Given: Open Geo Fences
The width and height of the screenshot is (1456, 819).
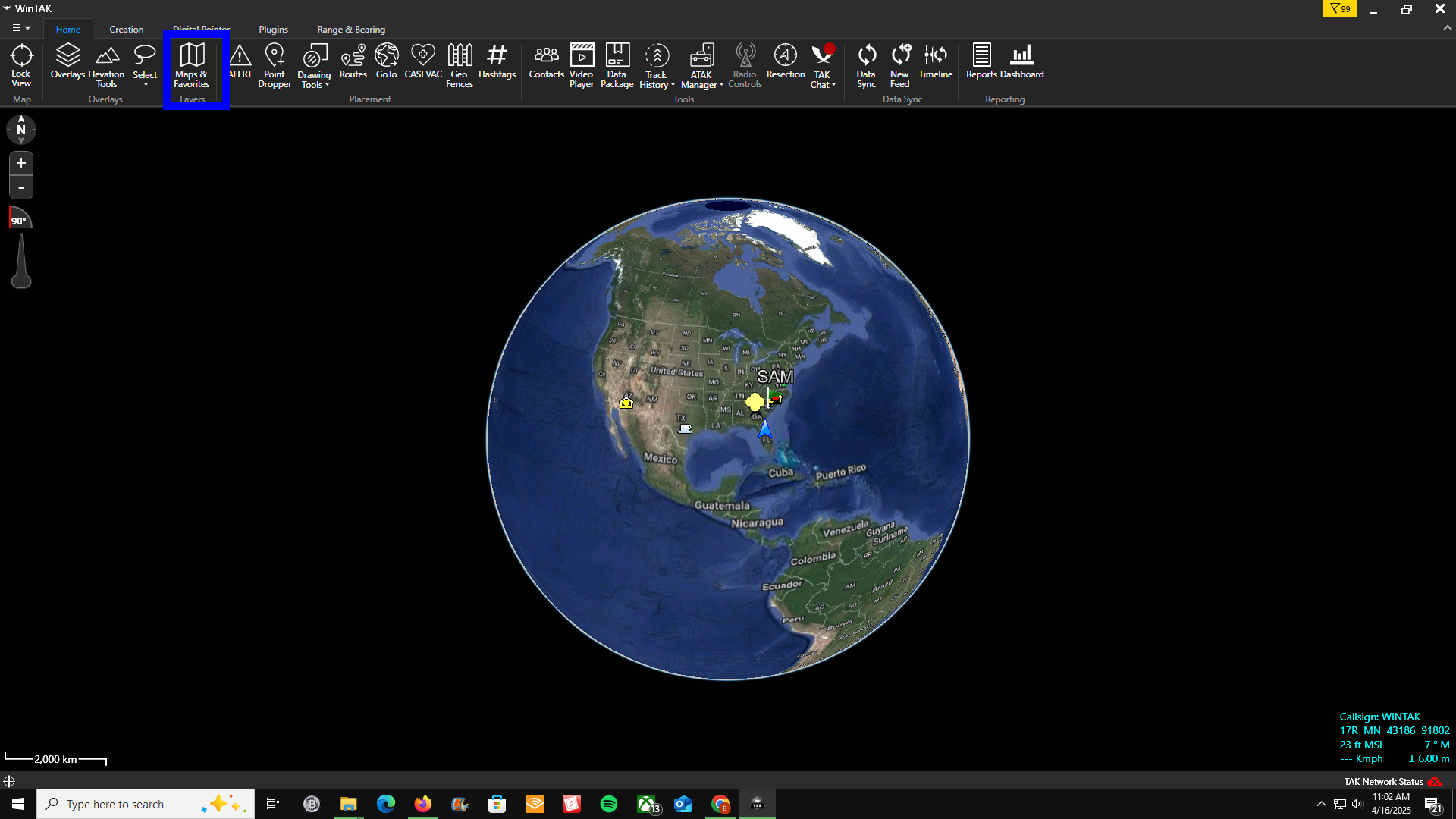Looking at the screenshot, I should (460, 65).
